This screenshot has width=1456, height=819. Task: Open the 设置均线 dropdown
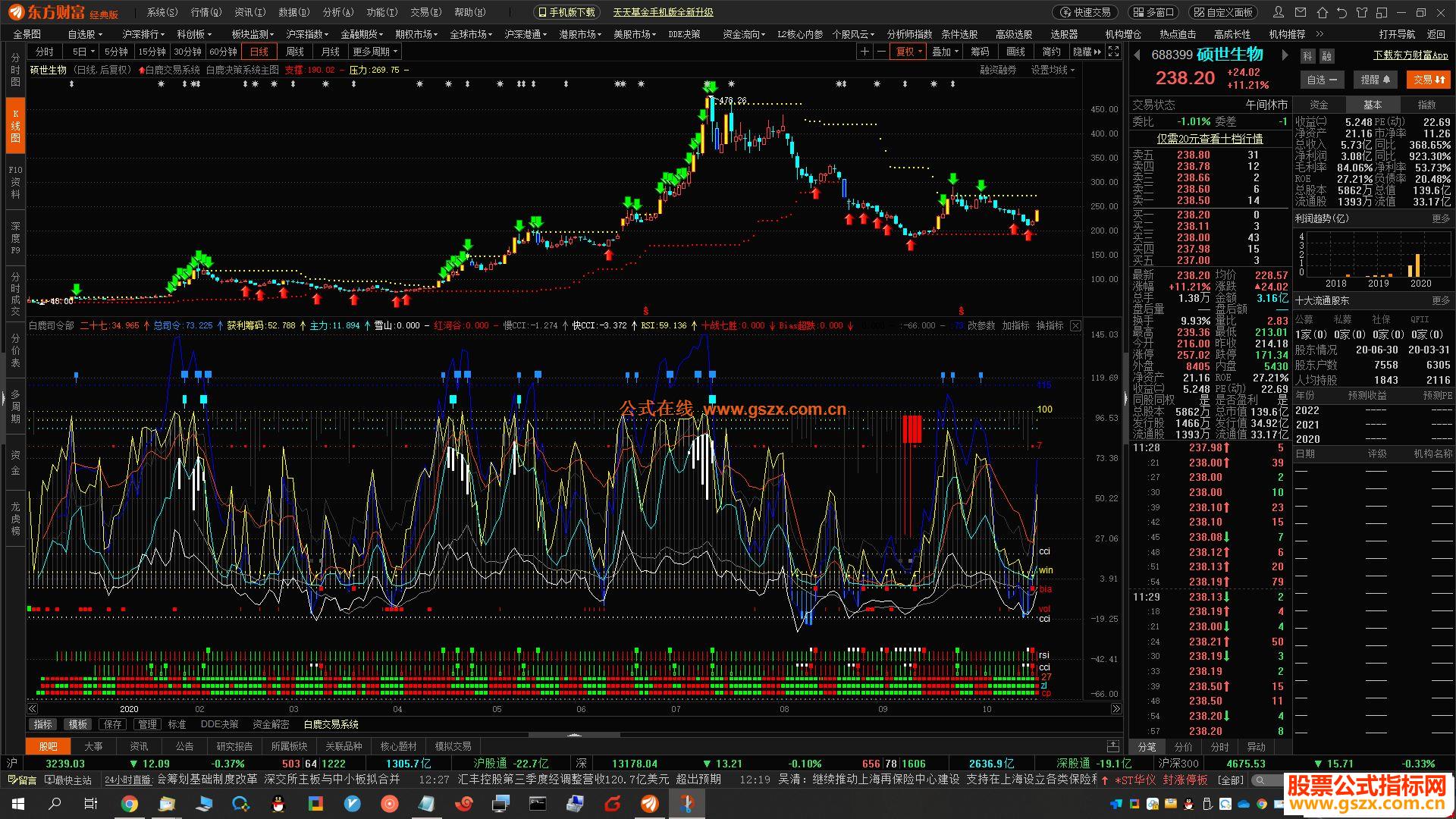(1053, 70)
